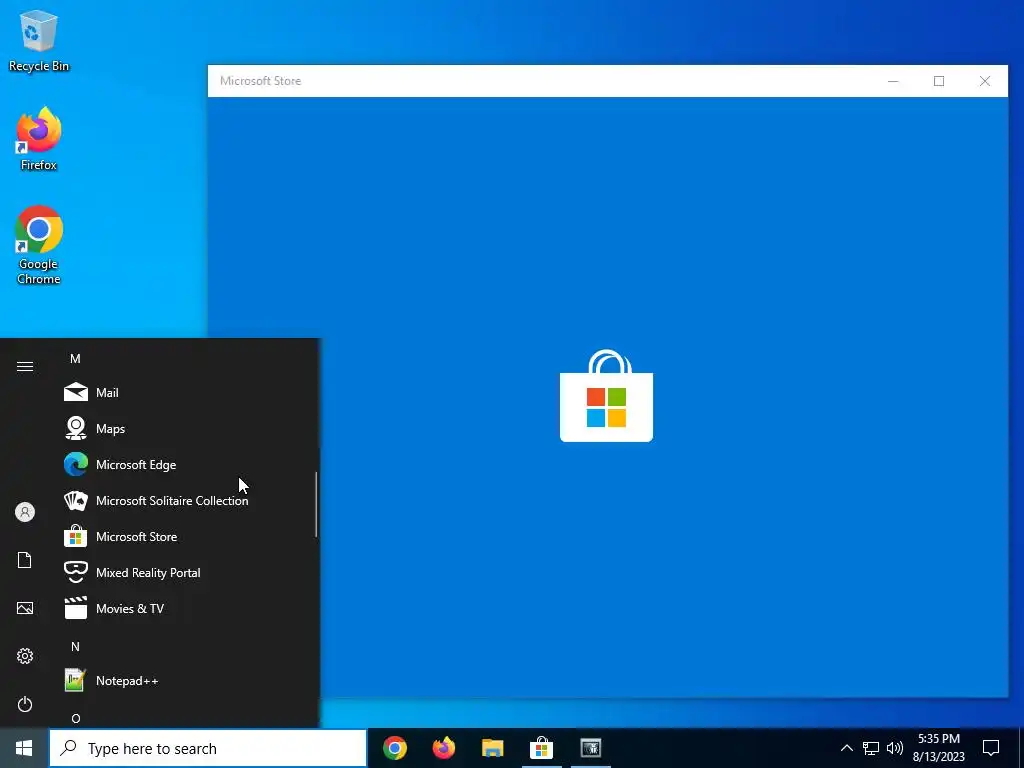Open Notepad++ from Start menu
This screenshot has width=1024, height=768.
[x=186, y=680]
